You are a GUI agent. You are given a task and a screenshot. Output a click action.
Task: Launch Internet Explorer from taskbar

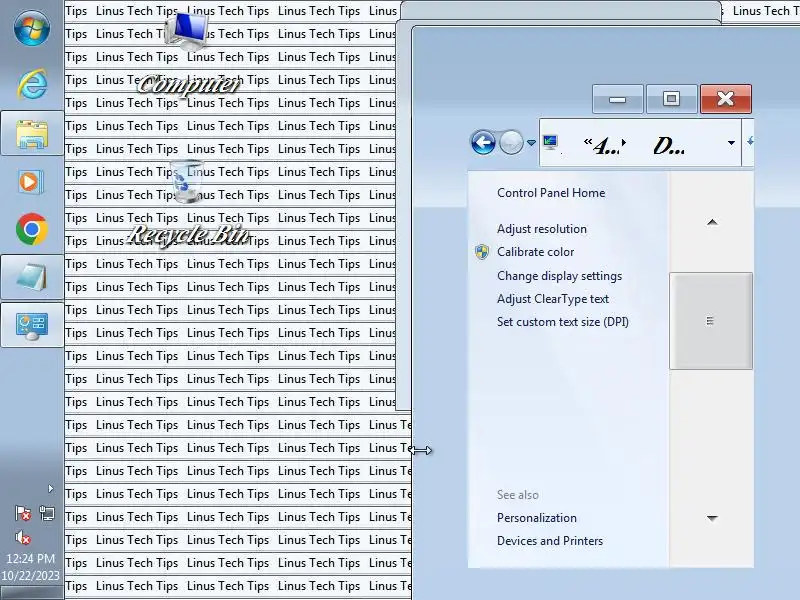tap(32, 84)
